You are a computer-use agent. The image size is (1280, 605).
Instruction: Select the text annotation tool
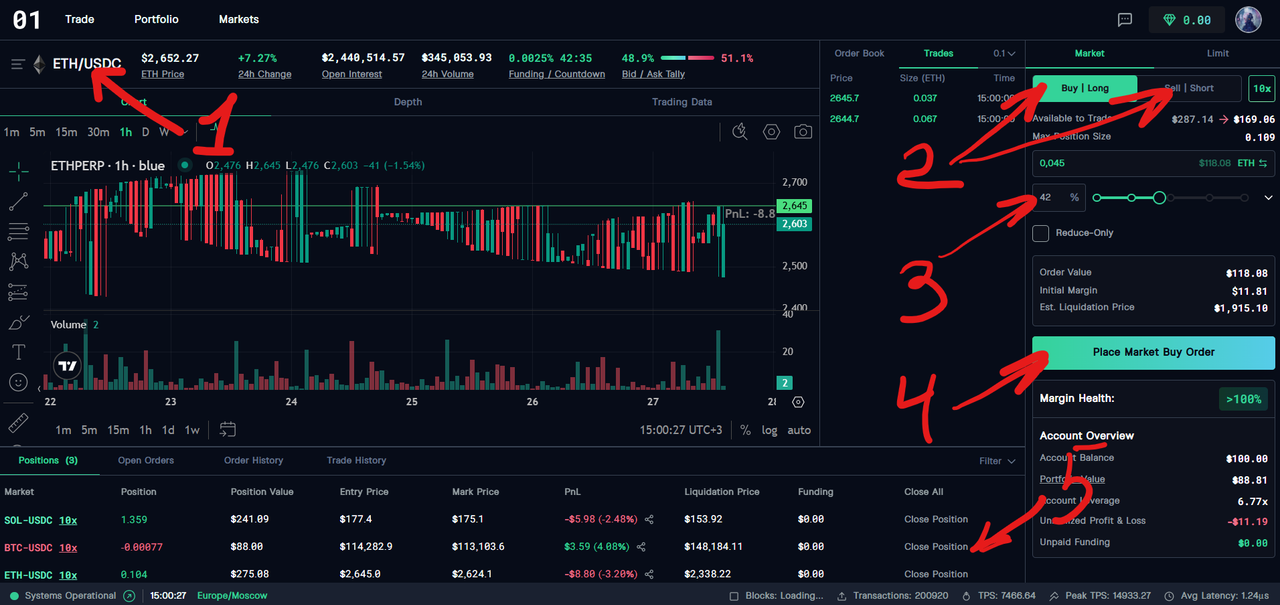(18, 352)
